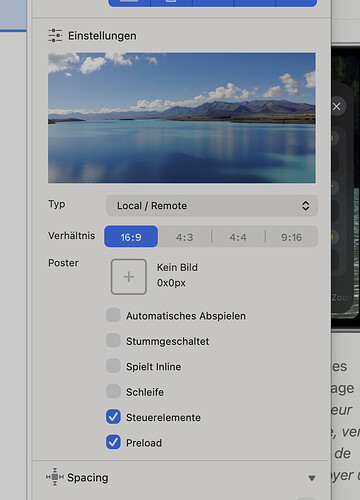360x500 pixels.
Task: Open the Typ dropdown Local / Remote
Action: pyautogui.click(x=212, y=206)
